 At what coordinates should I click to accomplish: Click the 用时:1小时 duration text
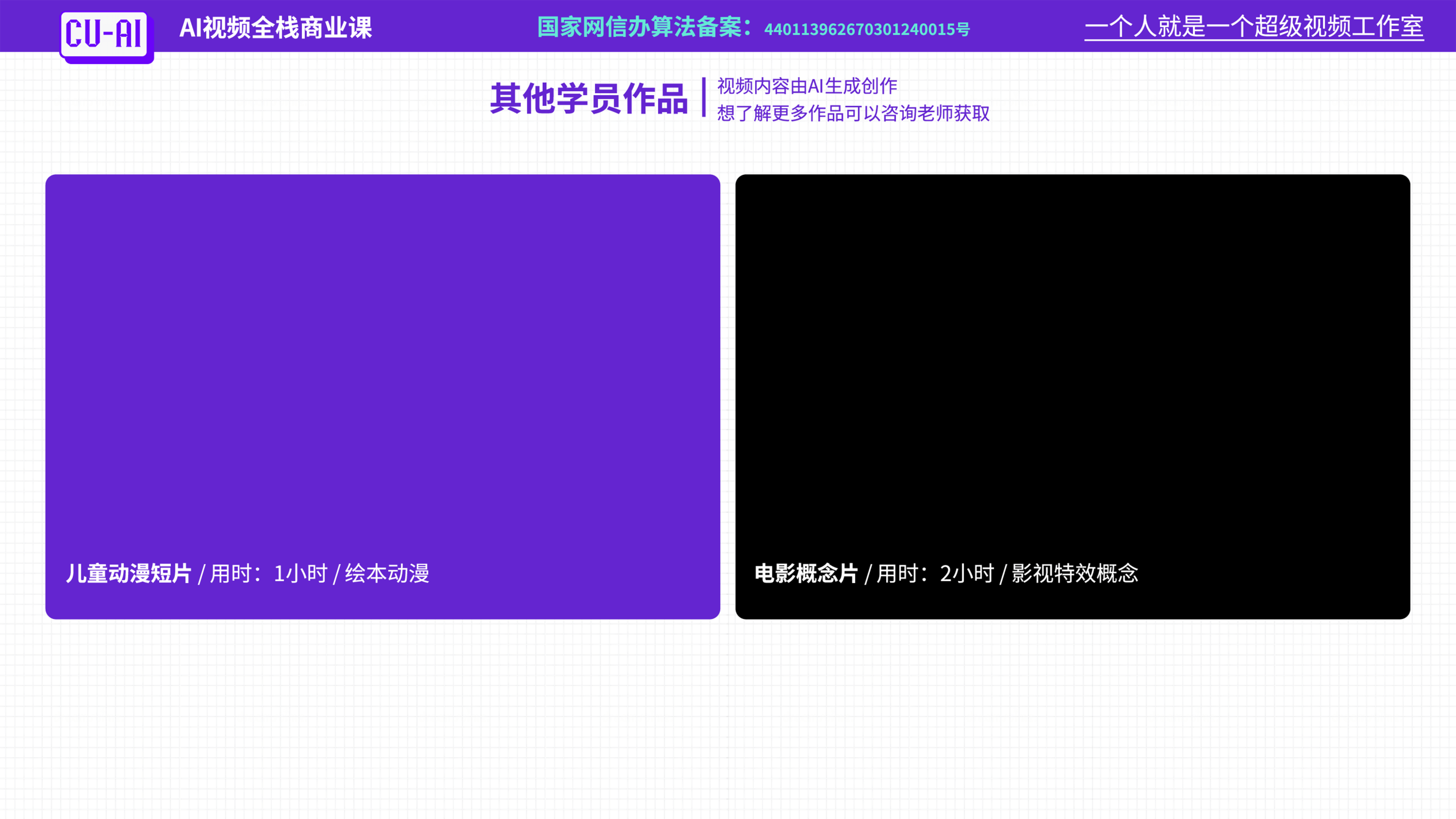(x=268, y=573)
